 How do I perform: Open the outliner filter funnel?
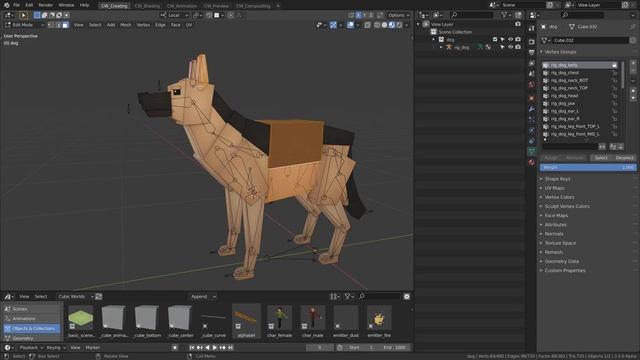tap(505, 15)
